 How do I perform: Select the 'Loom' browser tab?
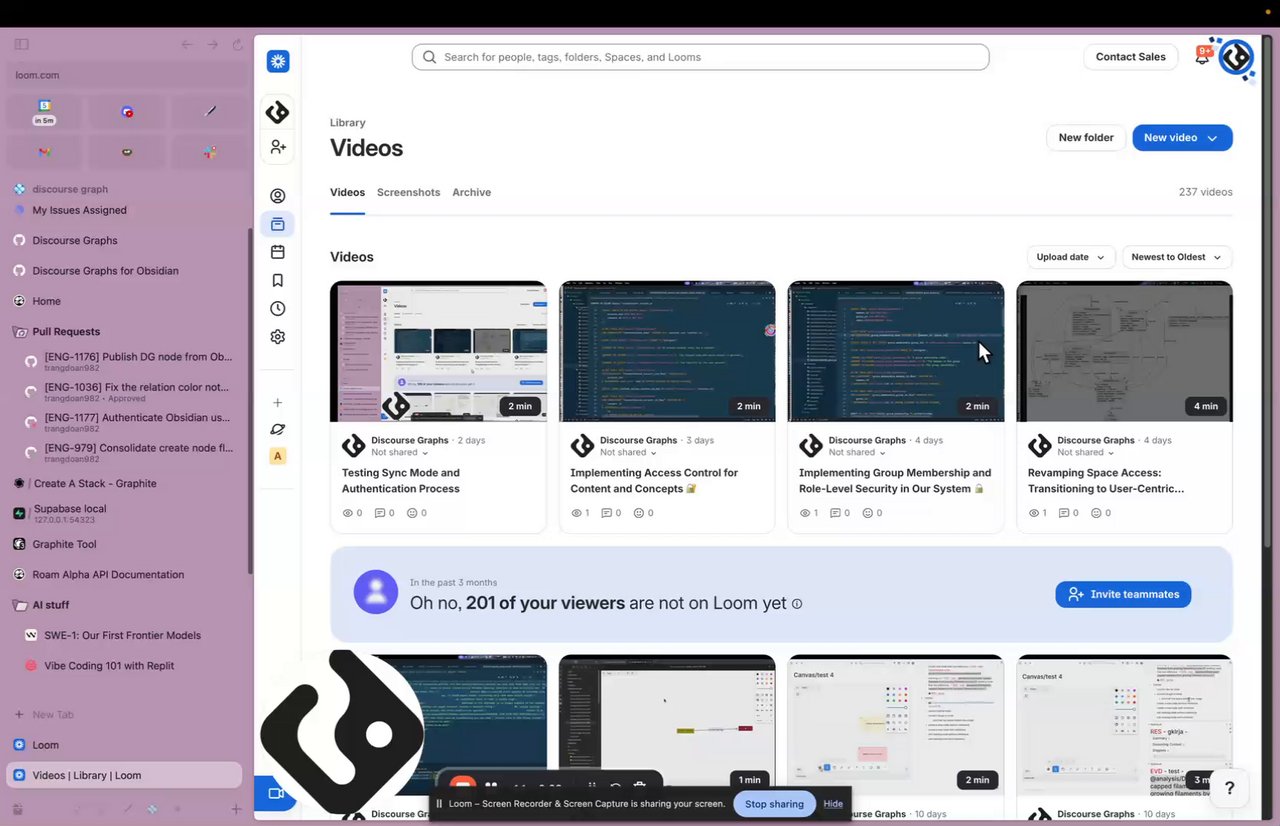click(x=125, y=745)
